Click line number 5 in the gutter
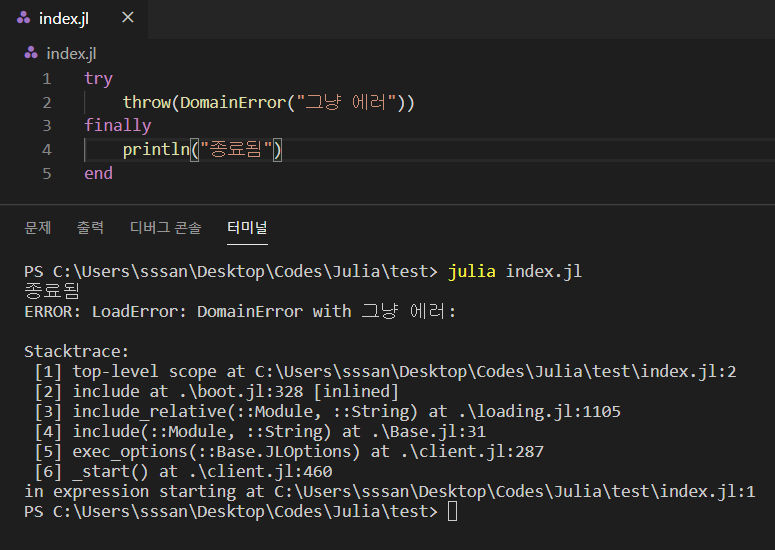The width and height of the screenshot is (775, 550). point(46,174)
